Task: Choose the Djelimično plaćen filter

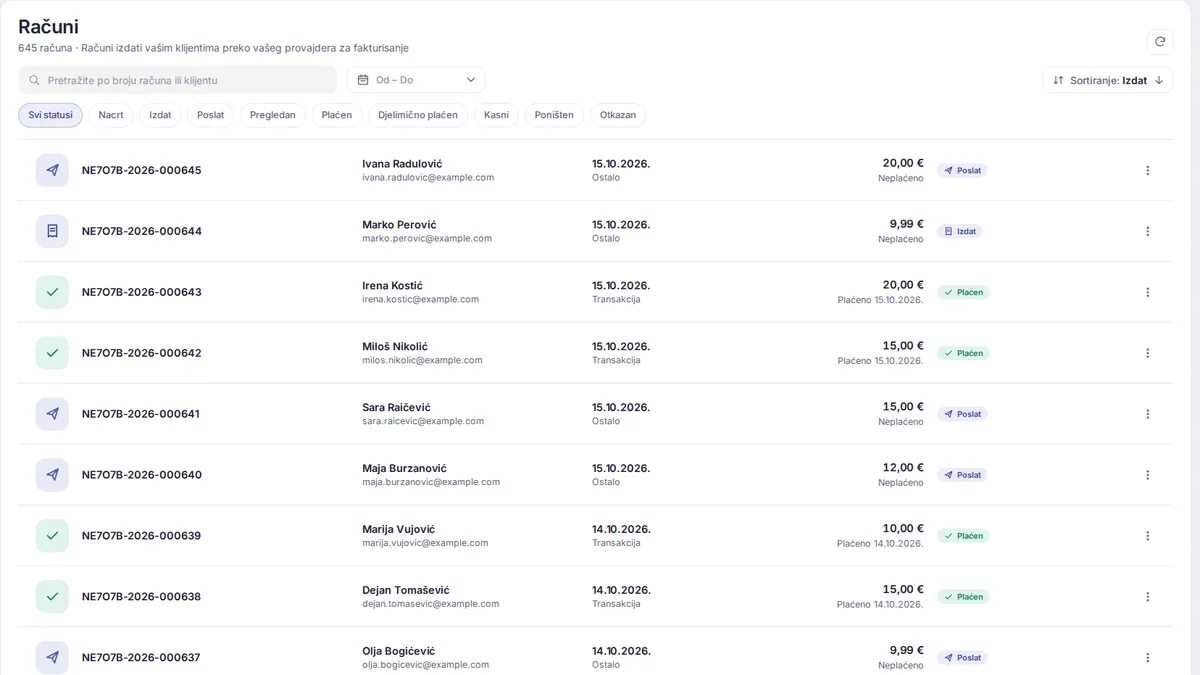Action: click(x=418, y=115)
